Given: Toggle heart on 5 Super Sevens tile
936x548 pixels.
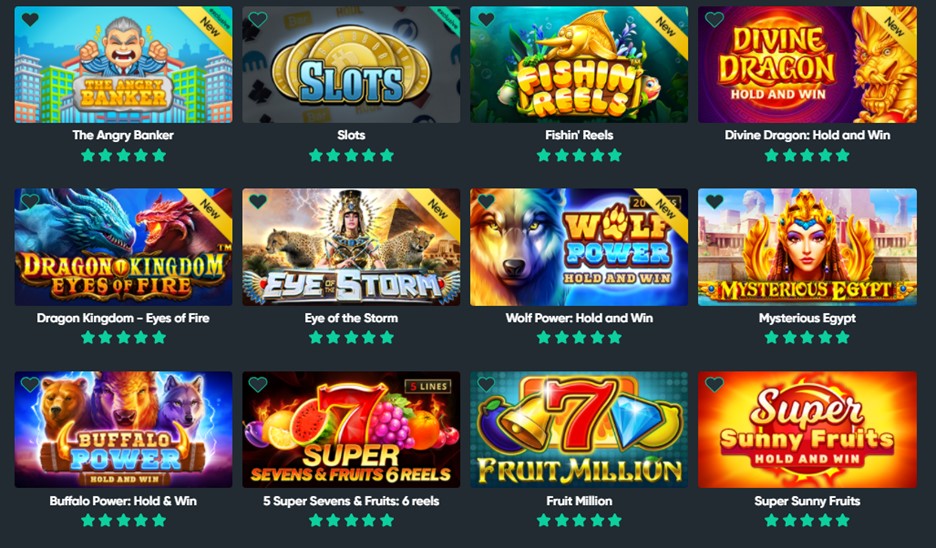Looking at the screenshot, I should coord(258,384).
